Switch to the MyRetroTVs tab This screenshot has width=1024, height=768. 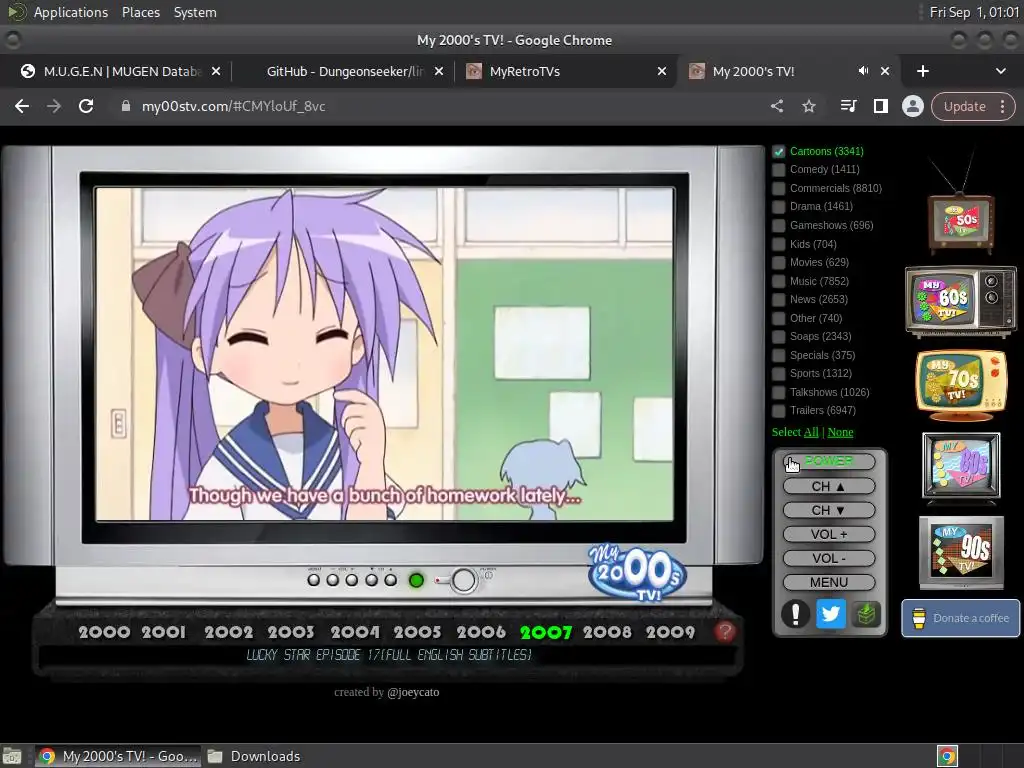pyautogui.click(x=566, y=71)
